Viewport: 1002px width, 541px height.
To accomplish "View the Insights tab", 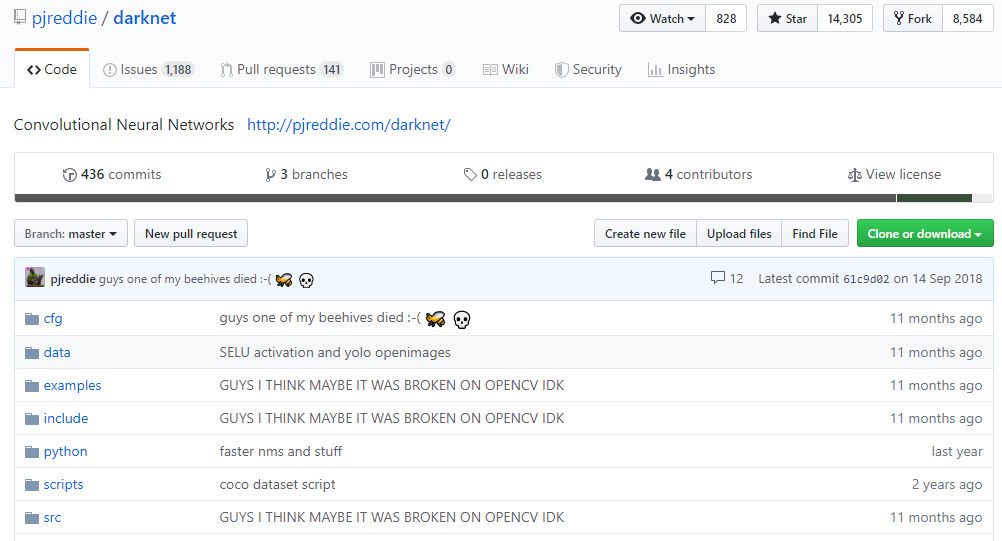I will pos(681,70).
